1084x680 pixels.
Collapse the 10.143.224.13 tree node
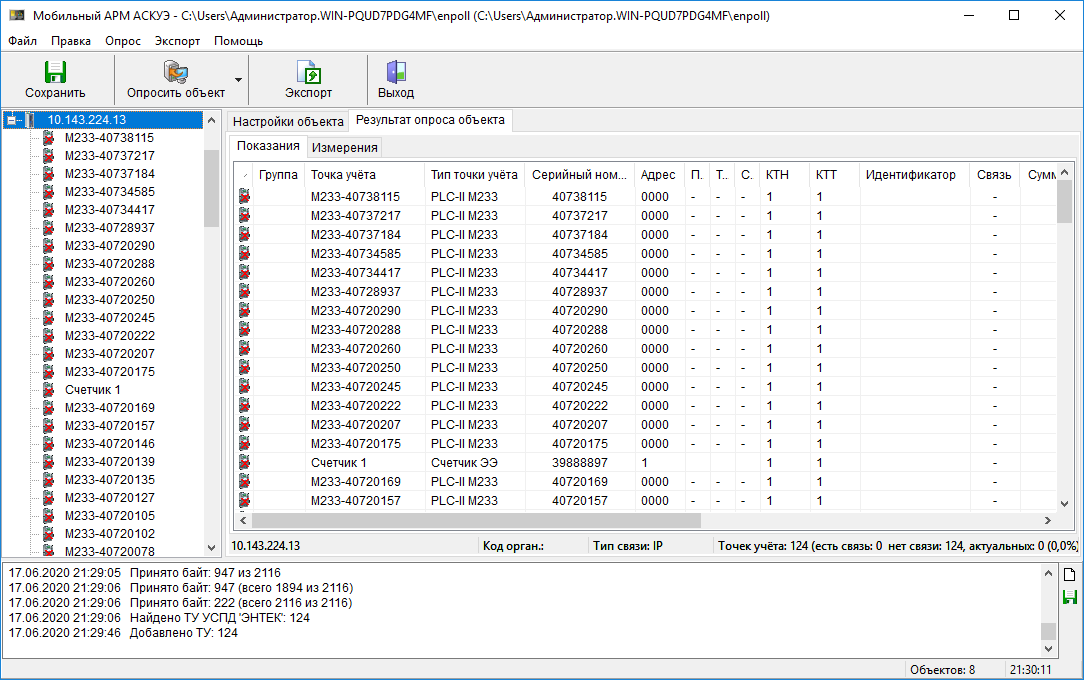click(x=12, y=120)
